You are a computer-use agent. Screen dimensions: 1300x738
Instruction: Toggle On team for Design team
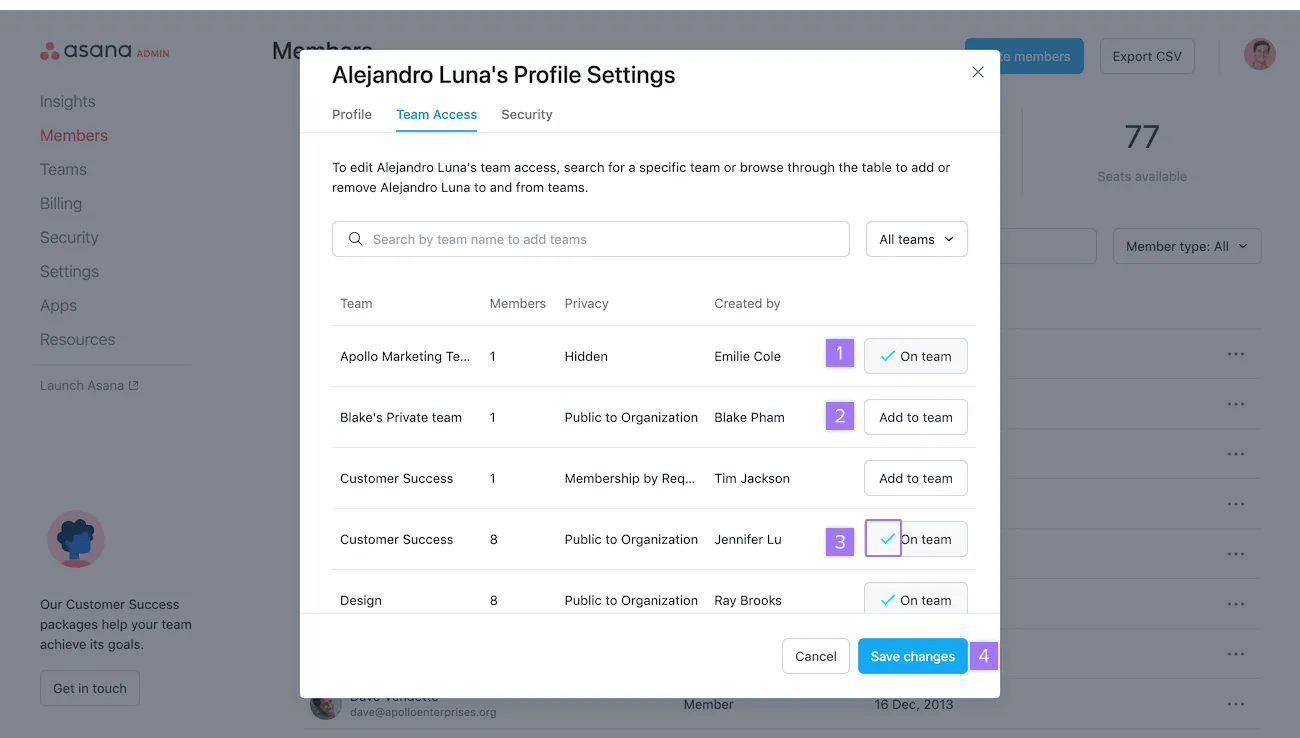[x=915, y=599]
